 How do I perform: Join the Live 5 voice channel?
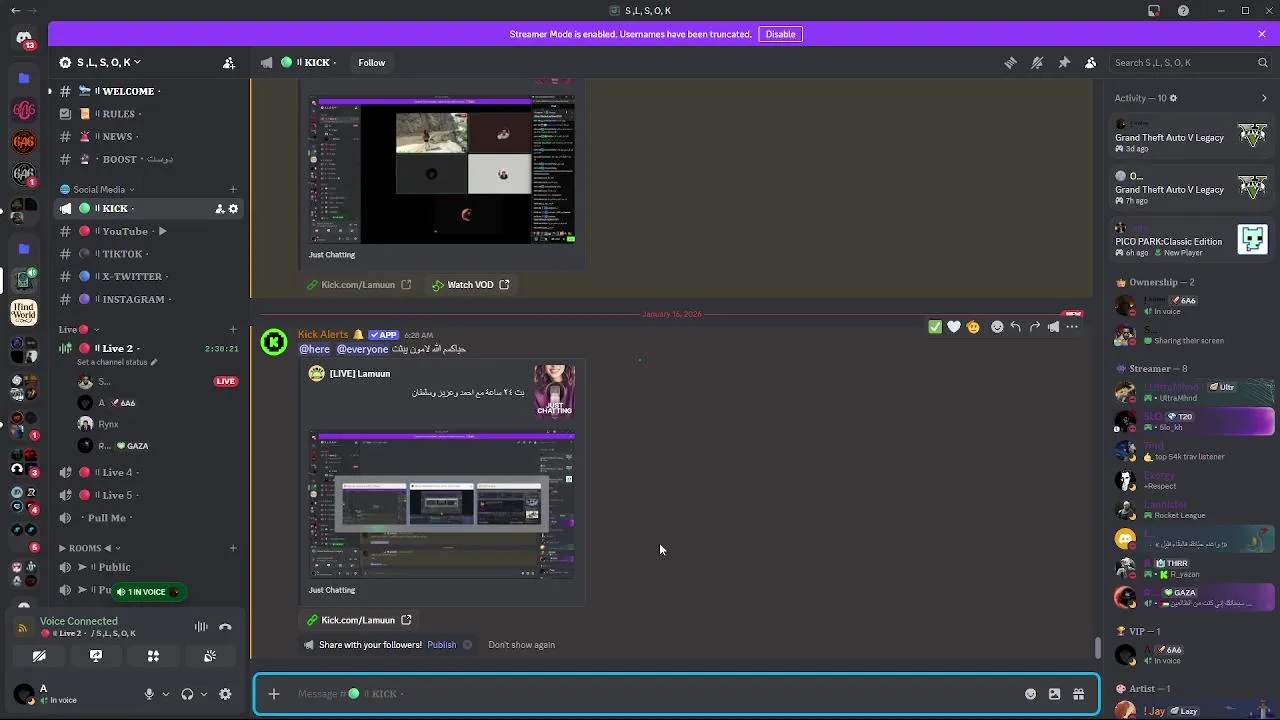point(150,495)
